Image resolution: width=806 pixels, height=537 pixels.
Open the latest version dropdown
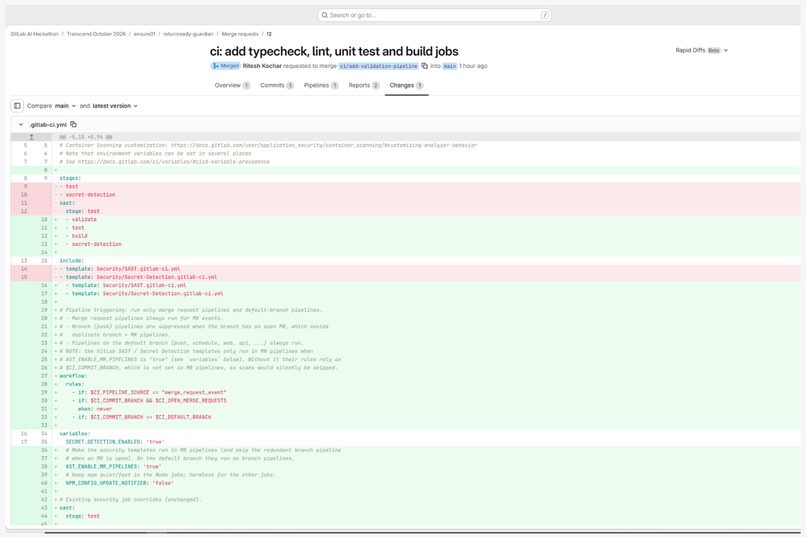coord(115,106)
